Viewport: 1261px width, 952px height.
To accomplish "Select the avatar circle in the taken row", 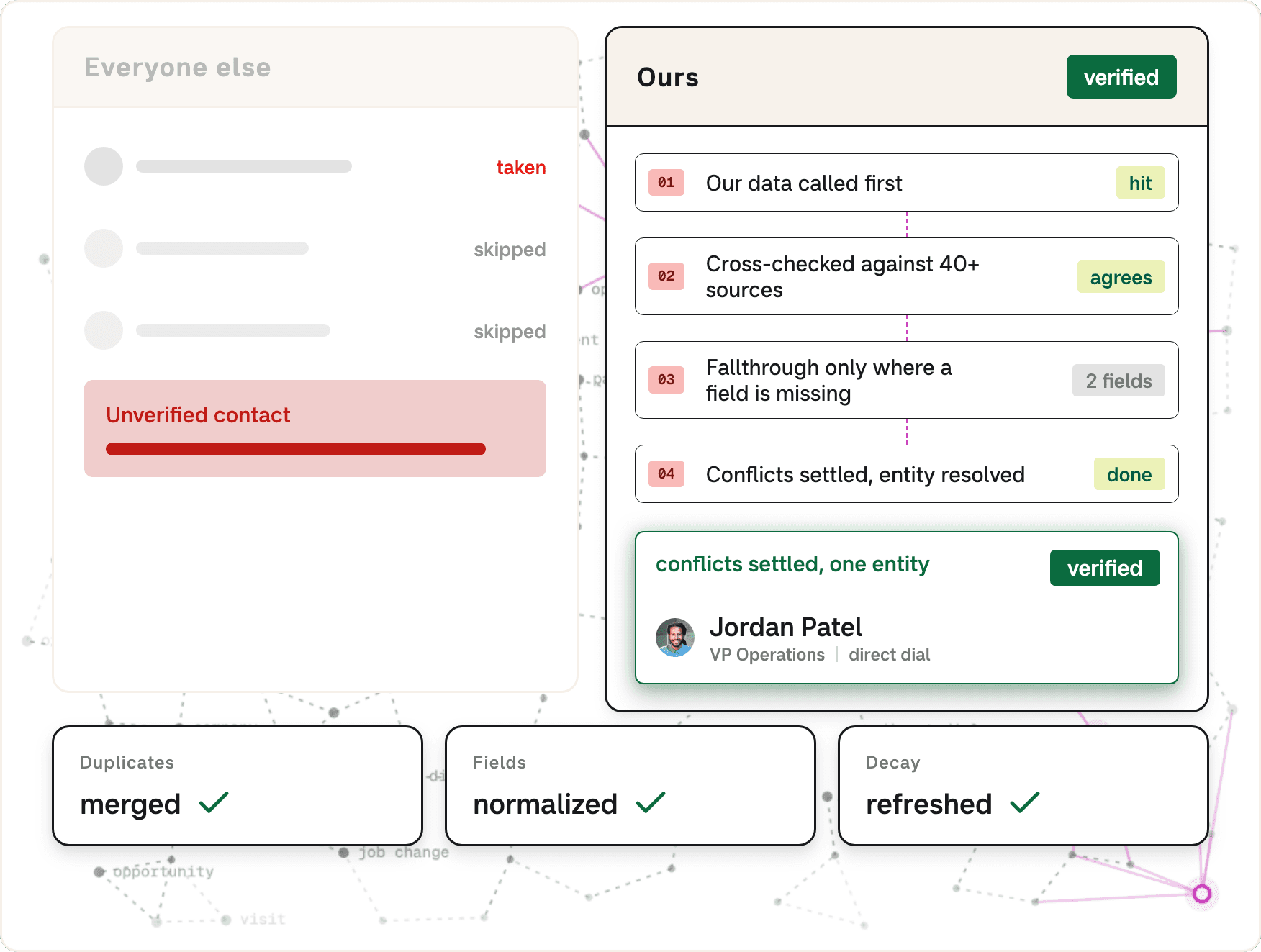I will [104, 166].
